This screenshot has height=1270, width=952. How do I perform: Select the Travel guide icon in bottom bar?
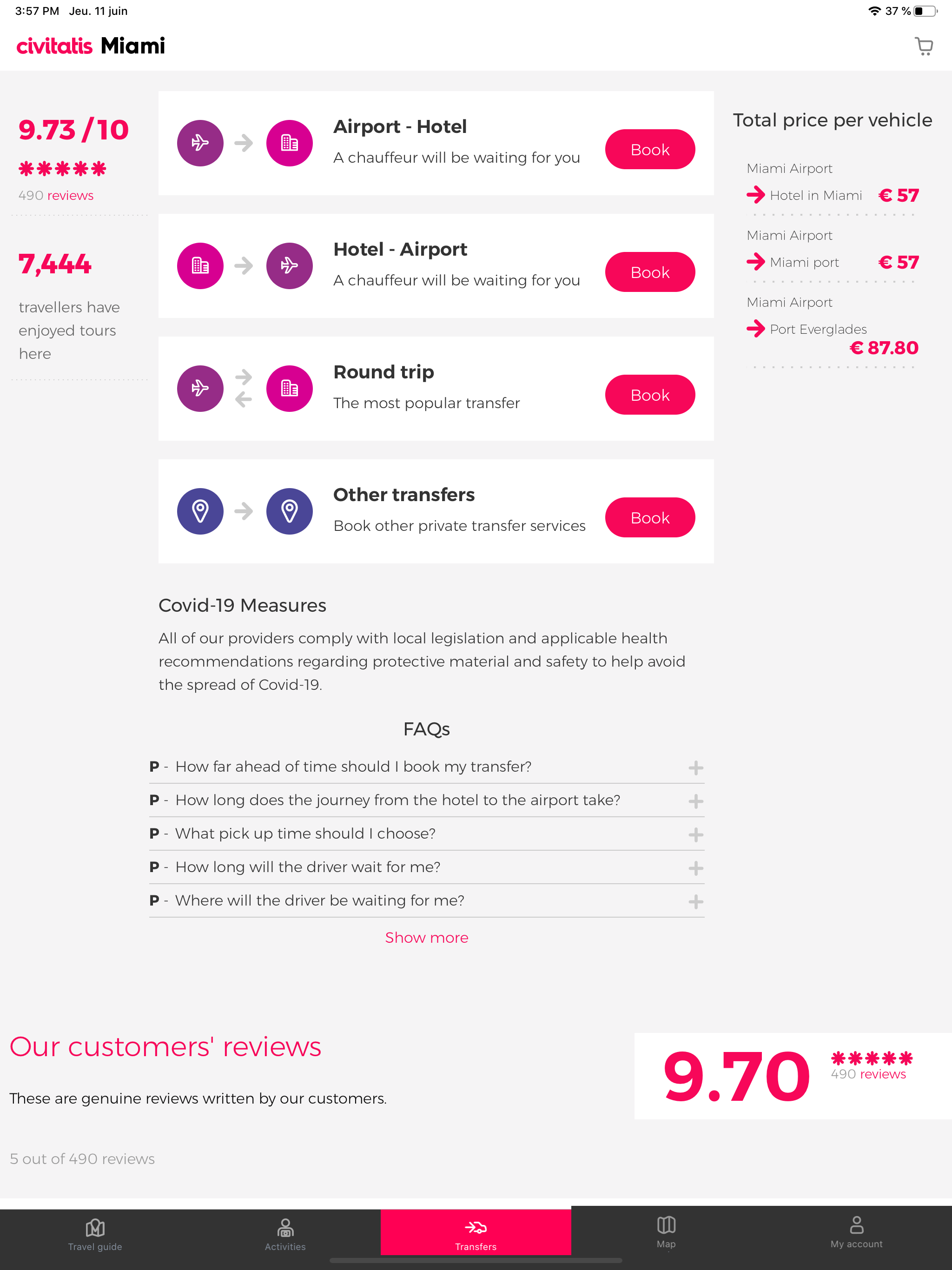(x=95, y=1229)
